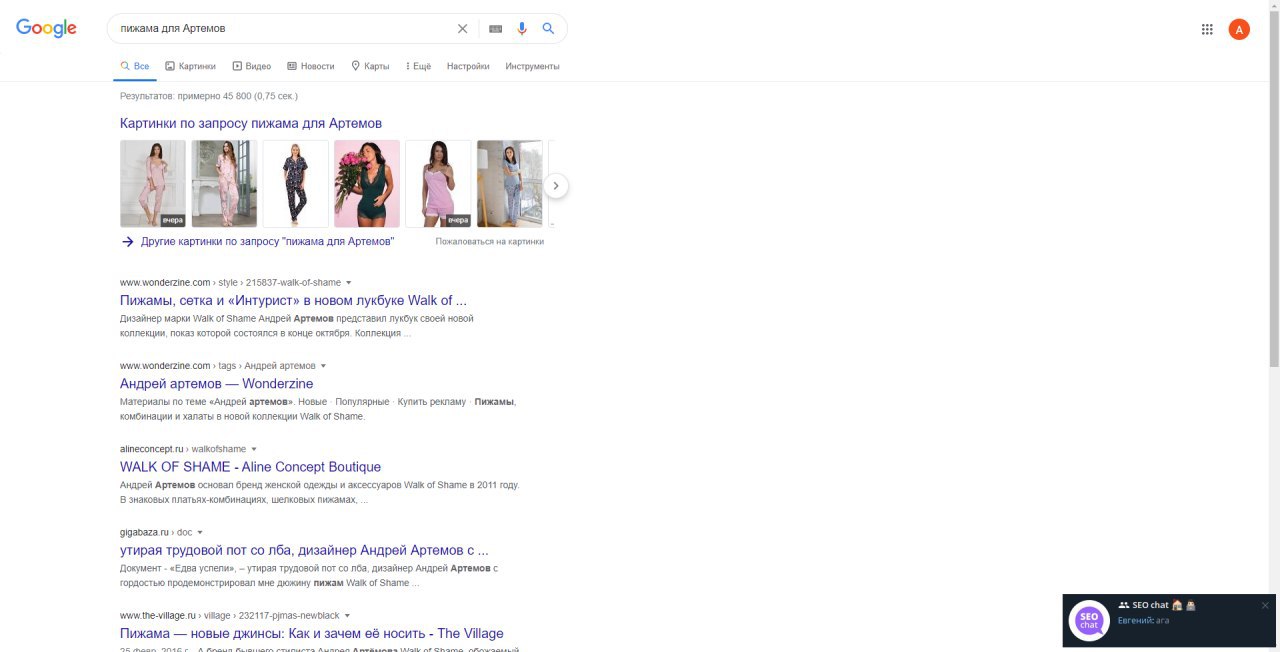Switch to Карты tab
The image size is (1280, 652).
tap(370, 66)
